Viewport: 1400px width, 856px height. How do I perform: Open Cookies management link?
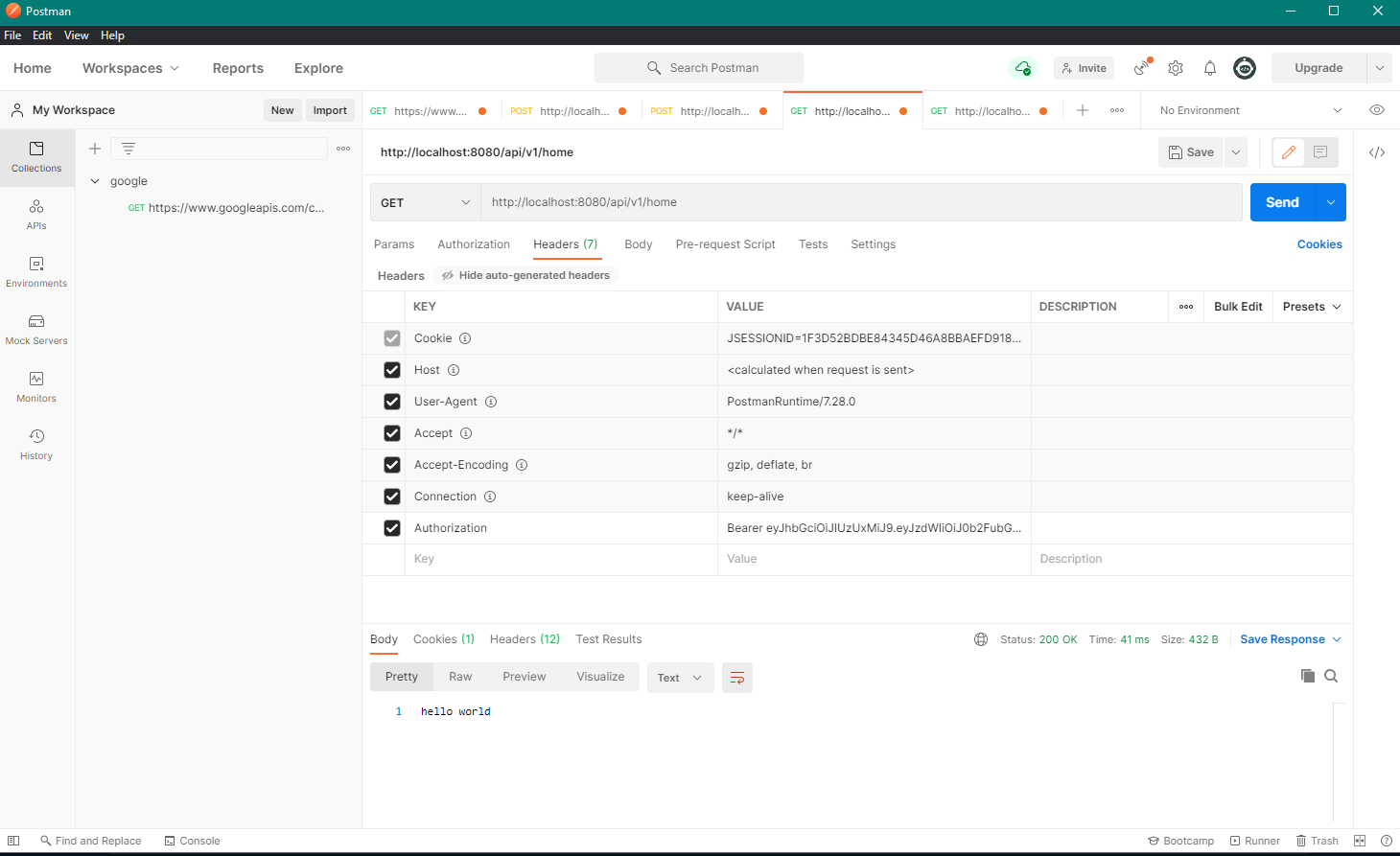(x=1319, y=244)
